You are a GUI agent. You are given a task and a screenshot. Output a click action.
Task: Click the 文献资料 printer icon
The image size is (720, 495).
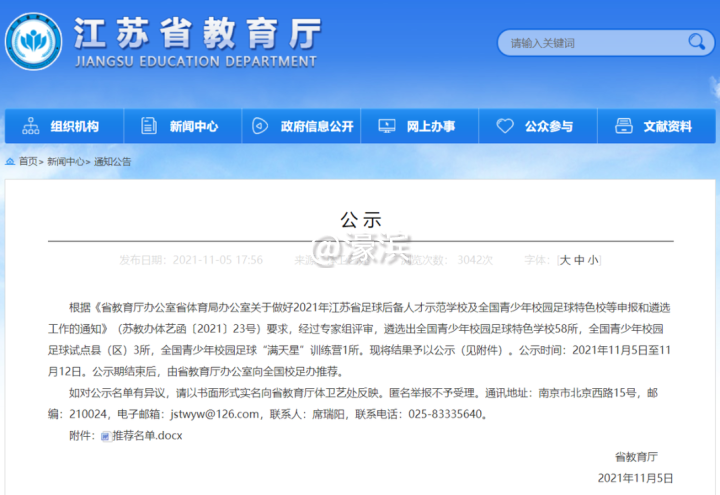[x=624, y=126]
